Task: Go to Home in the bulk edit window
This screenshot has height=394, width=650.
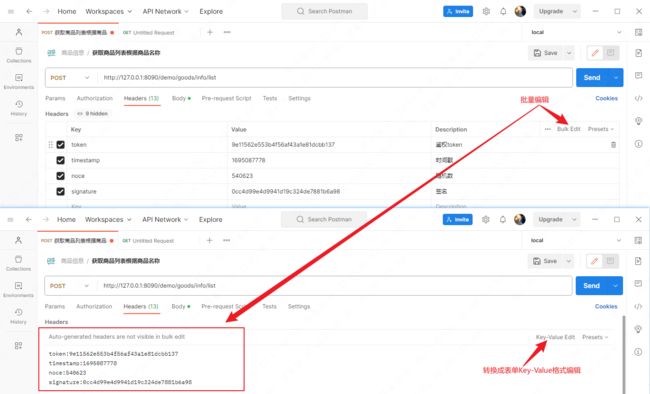Action: pyautogui.click(x=66, y=219)
